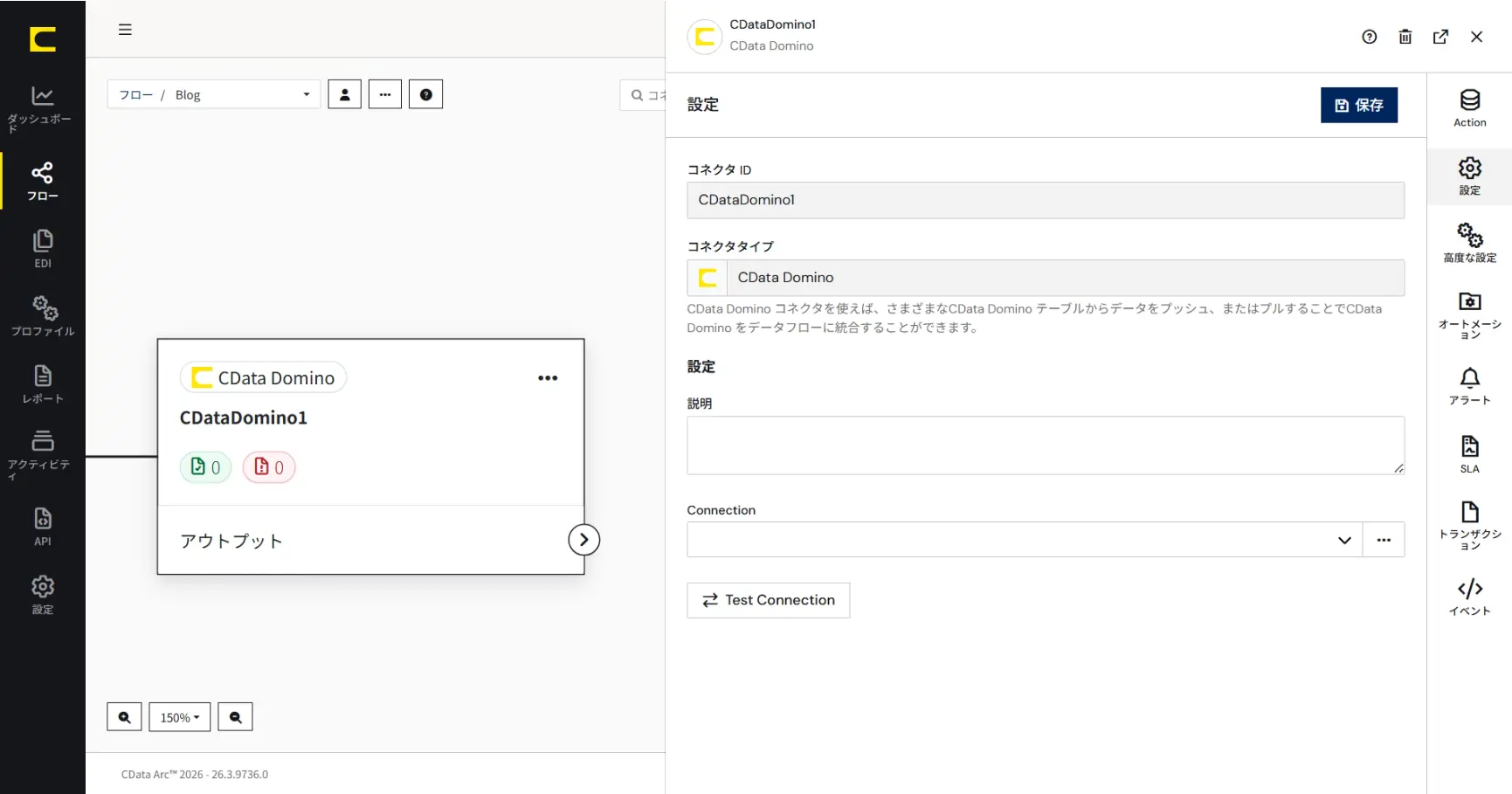Go to the フロー flows page
Viewport: 1512px width, 794px height.
click(42, 182)
